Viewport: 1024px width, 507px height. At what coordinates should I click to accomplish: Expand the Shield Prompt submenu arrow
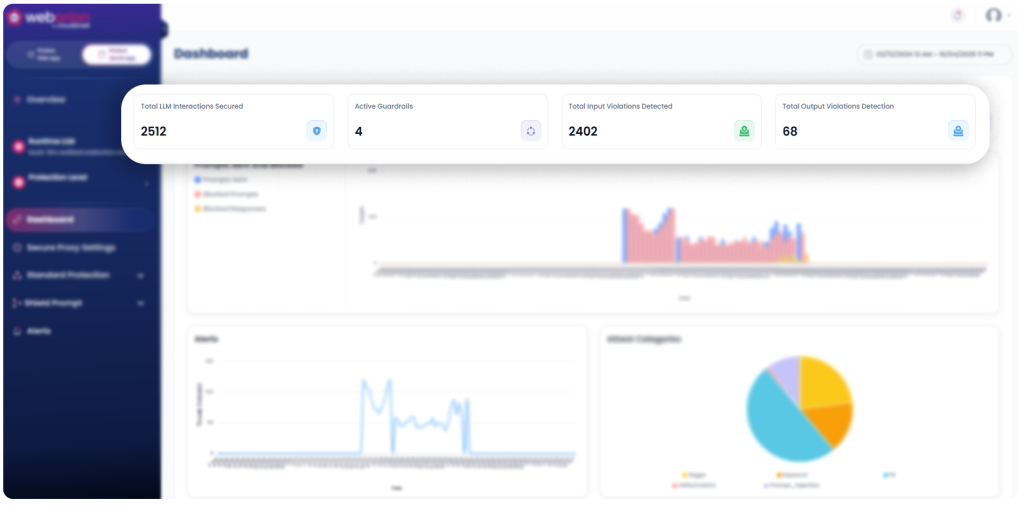pyautogui.click(x=140, y=304)
